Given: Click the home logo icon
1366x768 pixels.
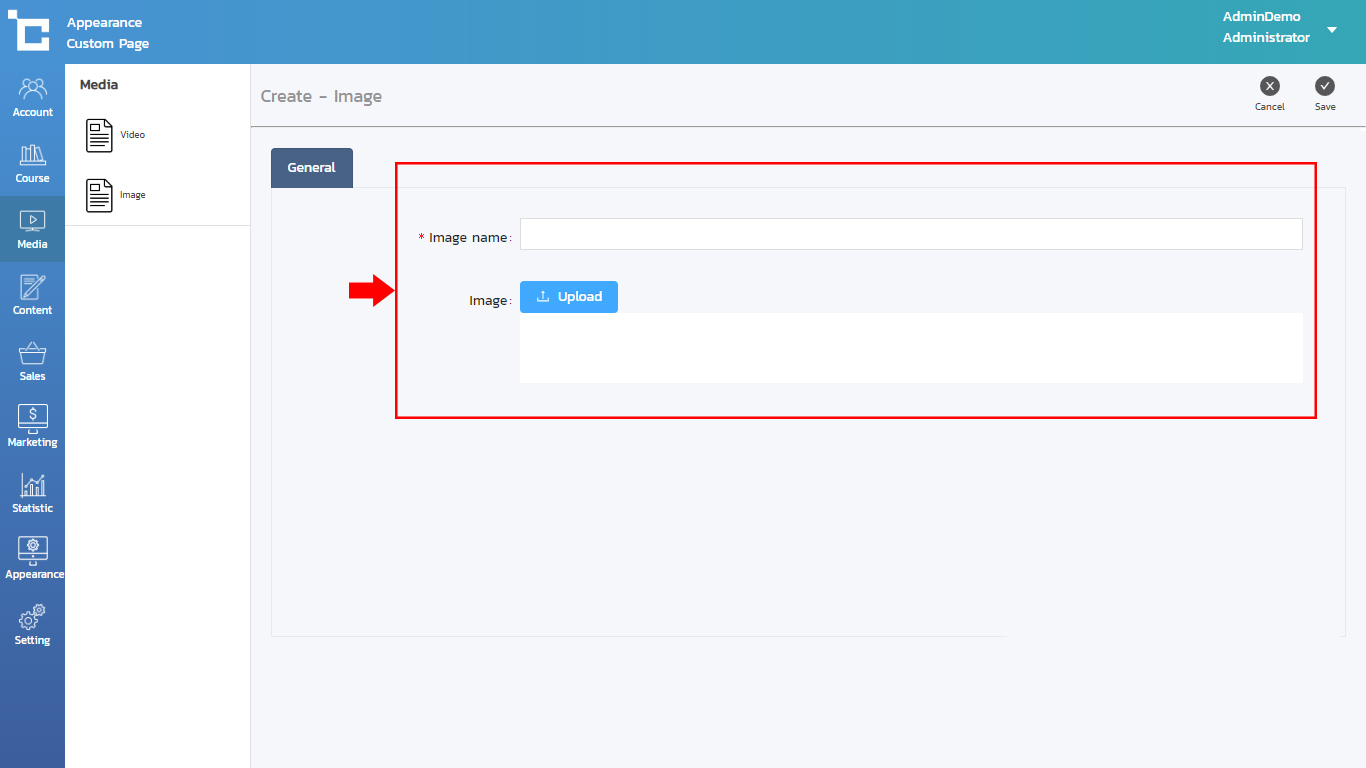Looking at the screenshot, I should pyautogui.click(x=29, y=30).
